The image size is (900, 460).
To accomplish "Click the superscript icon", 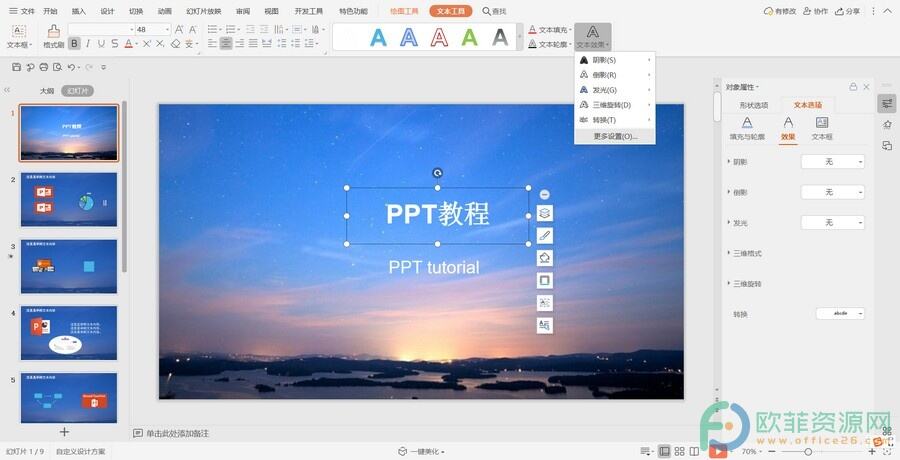I will 146,44.
